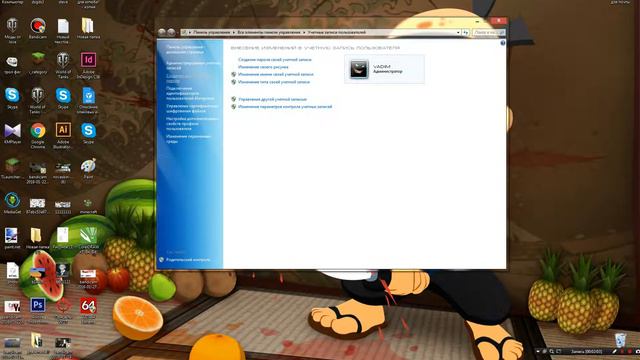Open Изменение параметров контроля учетных записей link
The image size is (640, 360).
pyautogui.click(x=285, y=107)
